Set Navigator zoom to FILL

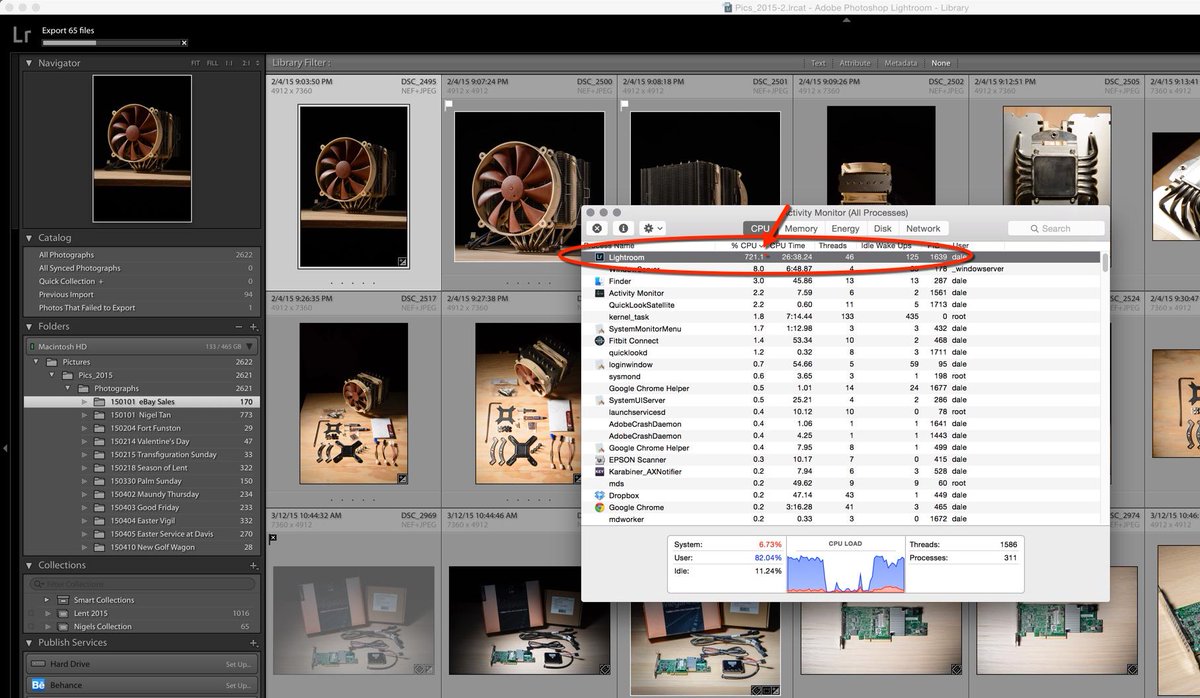point(212,63)
